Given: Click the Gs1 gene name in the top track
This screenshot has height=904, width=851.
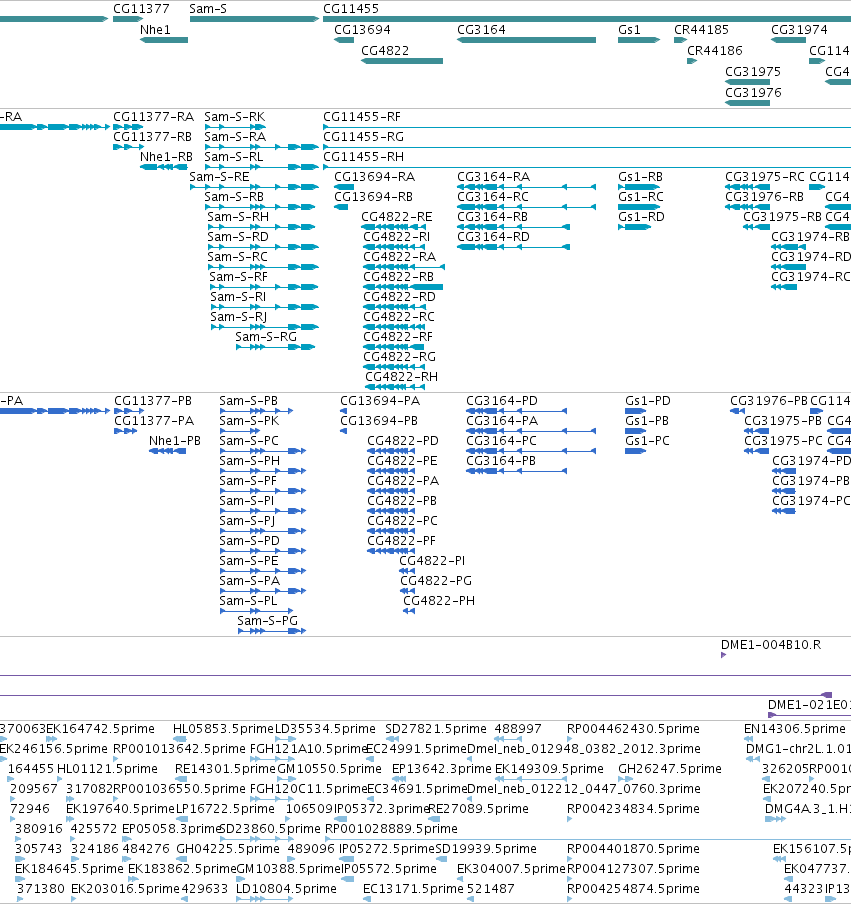Looking at the screenshot, I should click(629, 30).
